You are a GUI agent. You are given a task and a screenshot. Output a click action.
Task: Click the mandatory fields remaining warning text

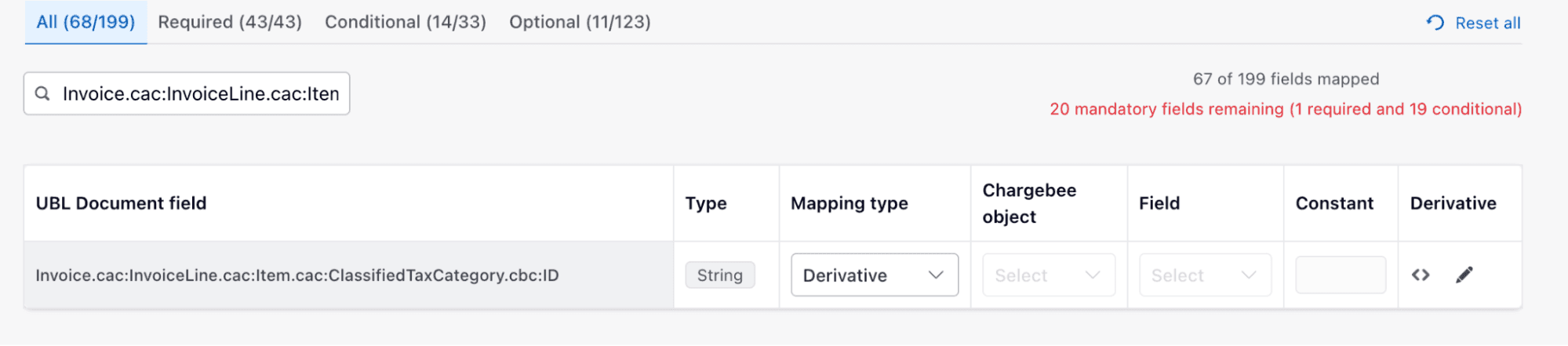[1285, 109]
